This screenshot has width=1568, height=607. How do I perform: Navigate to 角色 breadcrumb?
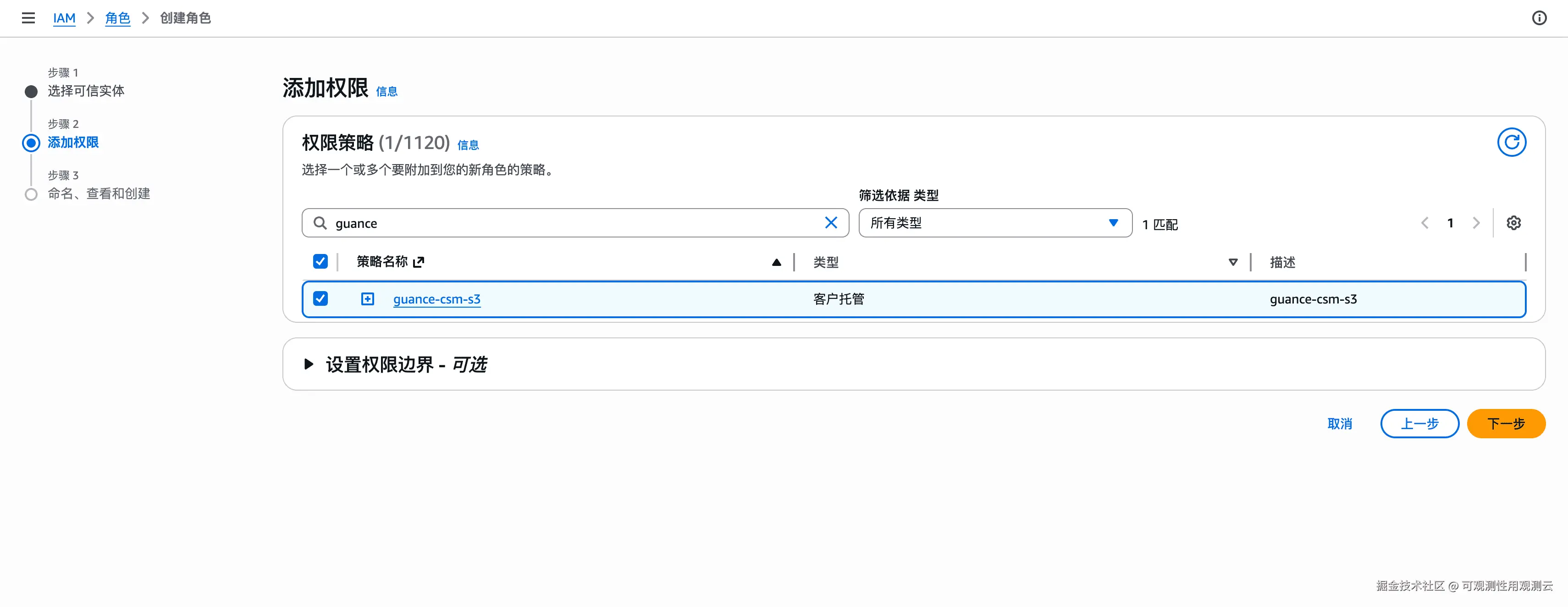pos(117,18)
